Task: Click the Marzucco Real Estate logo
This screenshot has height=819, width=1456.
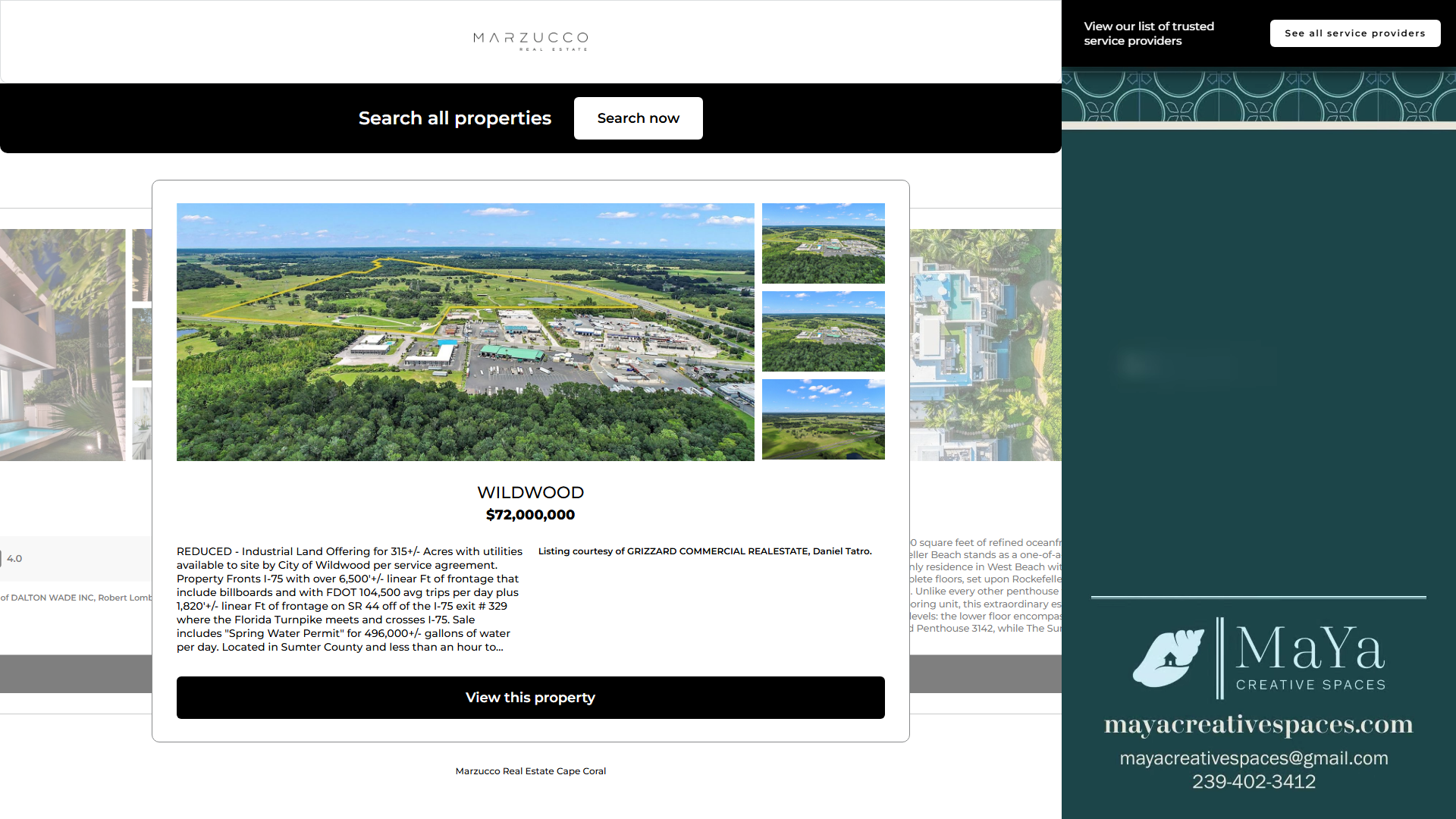Action: [x=530, y=41]
